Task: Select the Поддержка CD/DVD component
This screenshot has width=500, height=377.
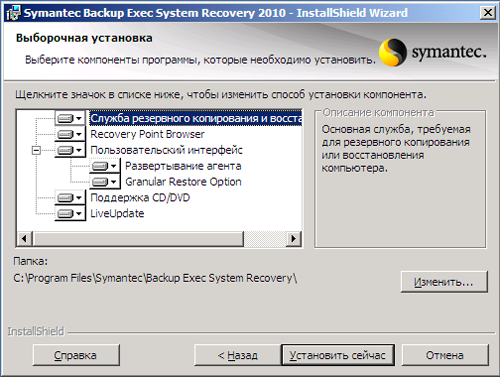Action: coord(140,198)
